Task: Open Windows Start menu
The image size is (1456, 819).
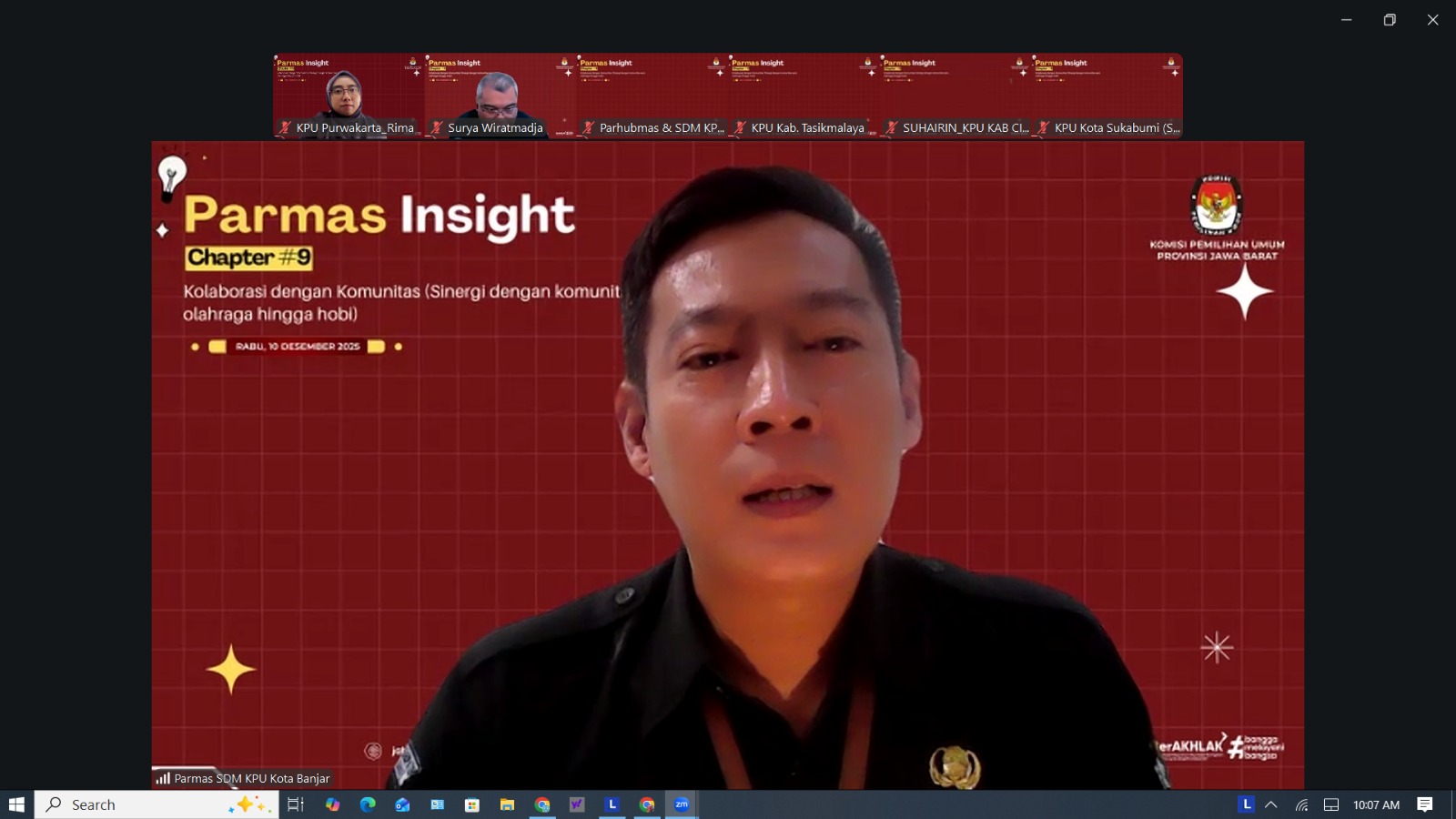Action: click(x=16, y=804)
